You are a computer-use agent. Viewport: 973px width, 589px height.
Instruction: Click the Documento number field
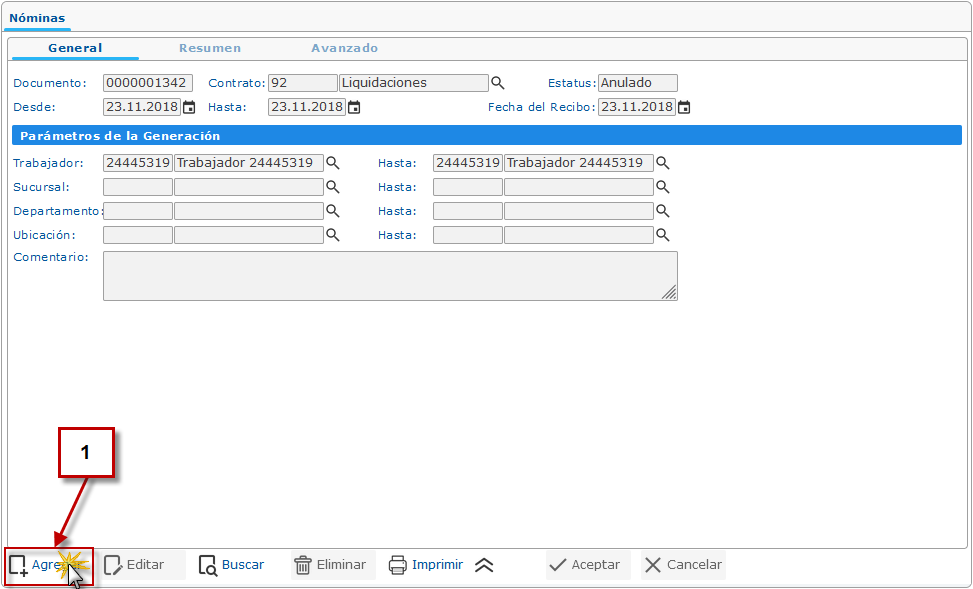[148, 83]
